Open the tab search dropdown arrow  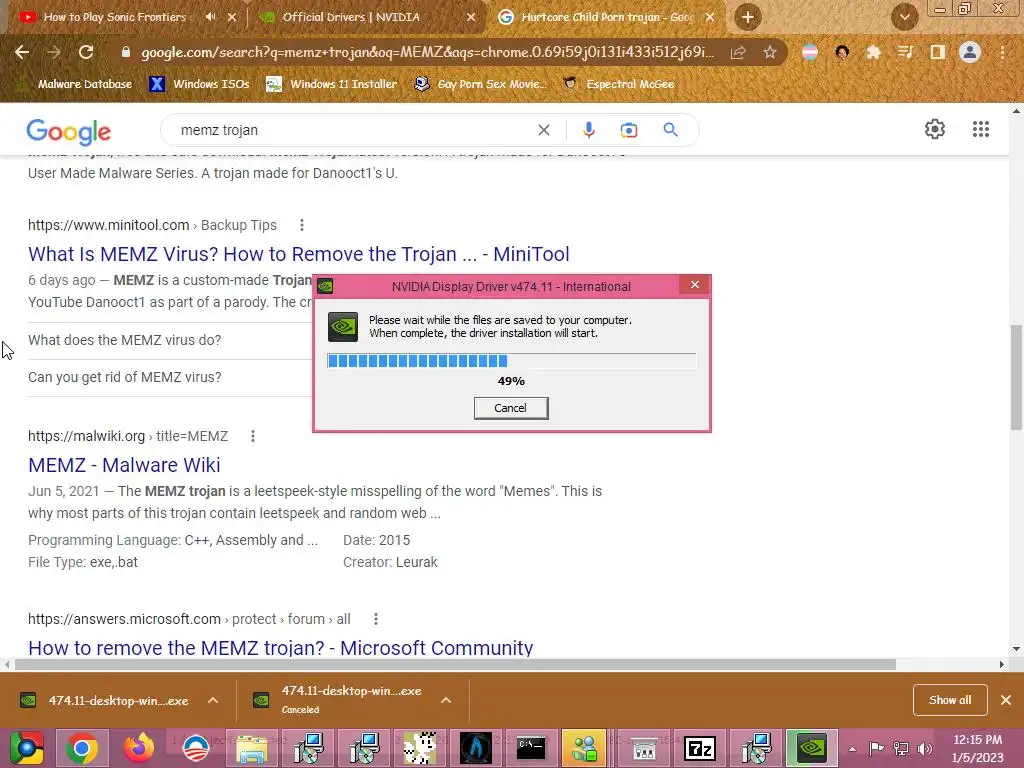point(904,18)
